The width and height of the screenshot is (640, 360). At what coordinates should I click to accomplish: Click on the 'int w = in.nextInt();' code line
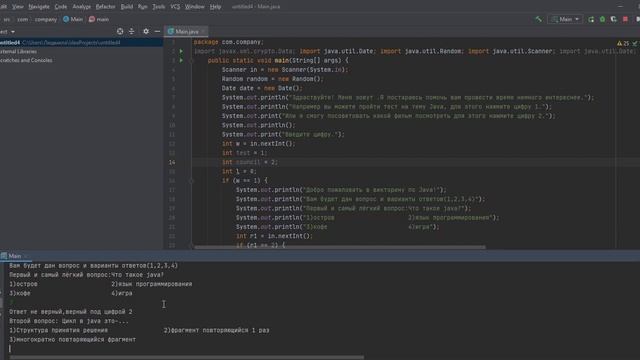click(x=258, y=144)
